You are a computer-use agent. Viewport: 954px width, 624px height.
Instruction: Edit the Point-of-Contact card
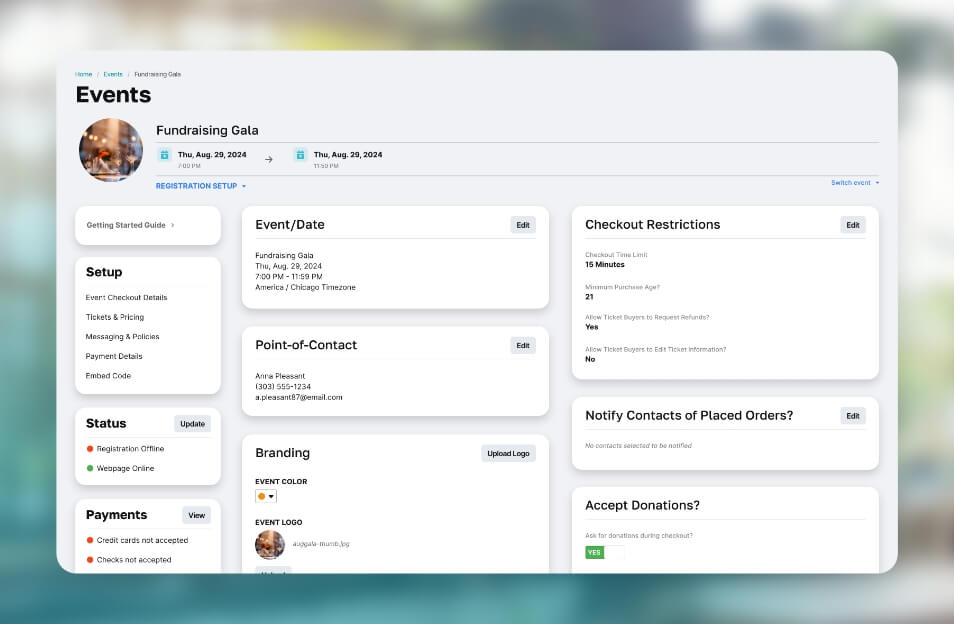tap(523, 345)
